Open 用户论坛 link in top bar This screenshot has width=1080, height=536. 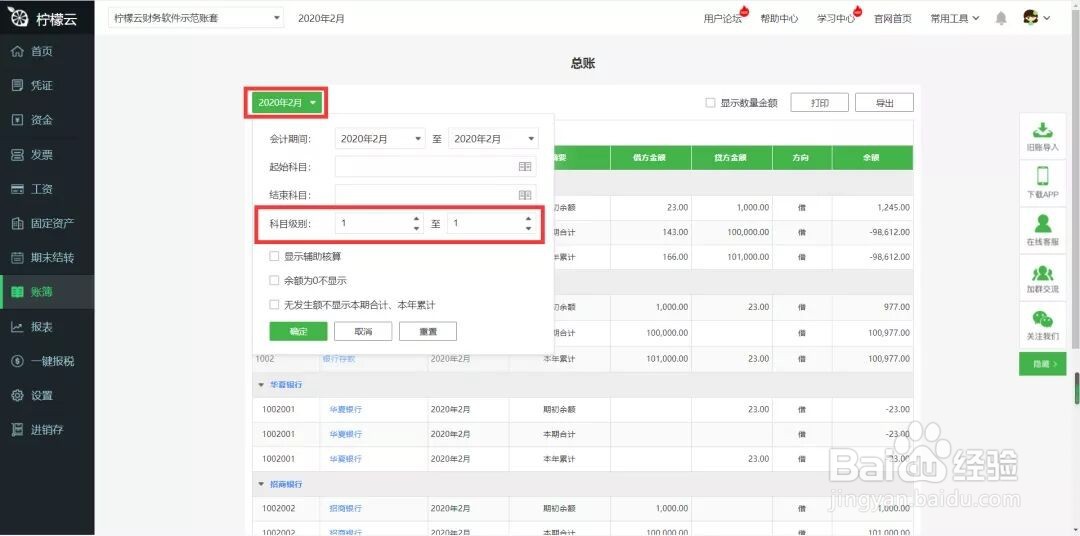(723, 19)
